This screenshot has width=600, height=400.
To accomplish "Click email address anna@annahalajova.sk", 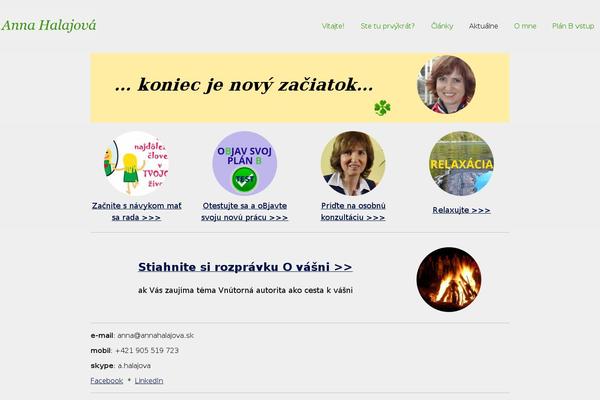I will (155, 335).
